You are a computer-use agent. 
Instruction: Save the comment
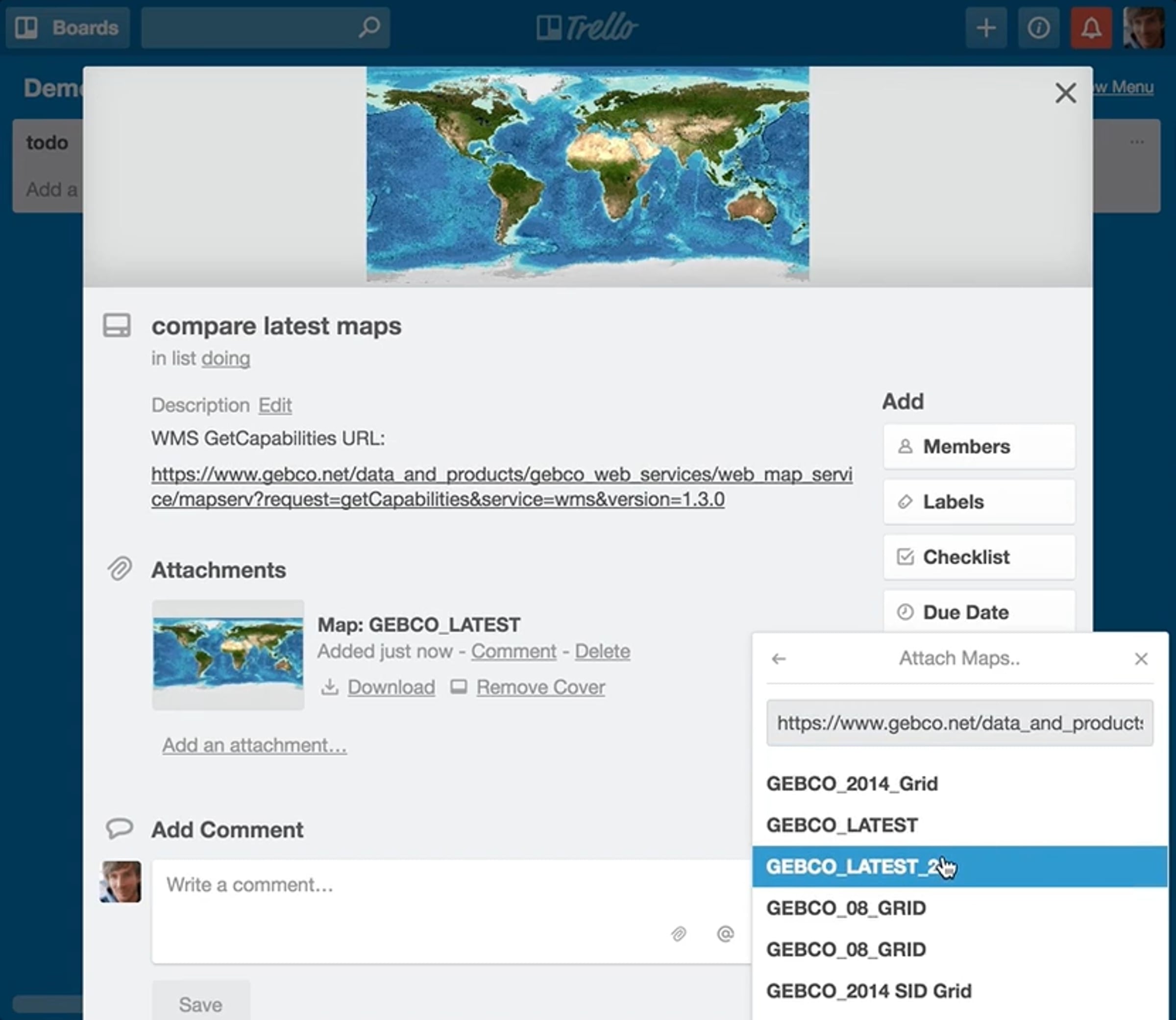pos(200,1002)
